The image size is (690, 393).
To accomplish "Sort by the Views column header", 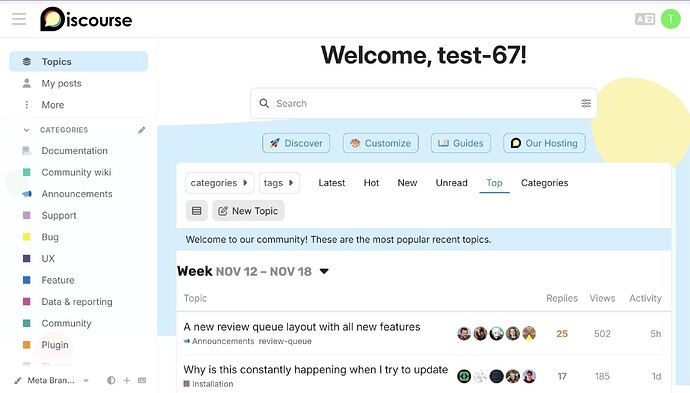I will pyautogui.click(x=602, y=298).
